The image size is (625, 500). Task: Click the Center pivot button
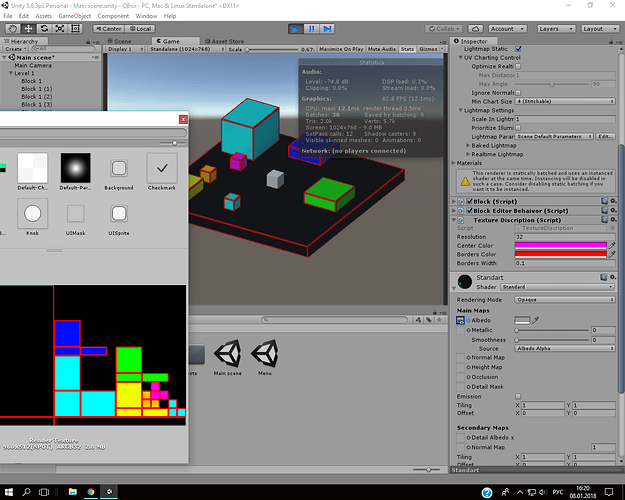(x=108, y=29)
